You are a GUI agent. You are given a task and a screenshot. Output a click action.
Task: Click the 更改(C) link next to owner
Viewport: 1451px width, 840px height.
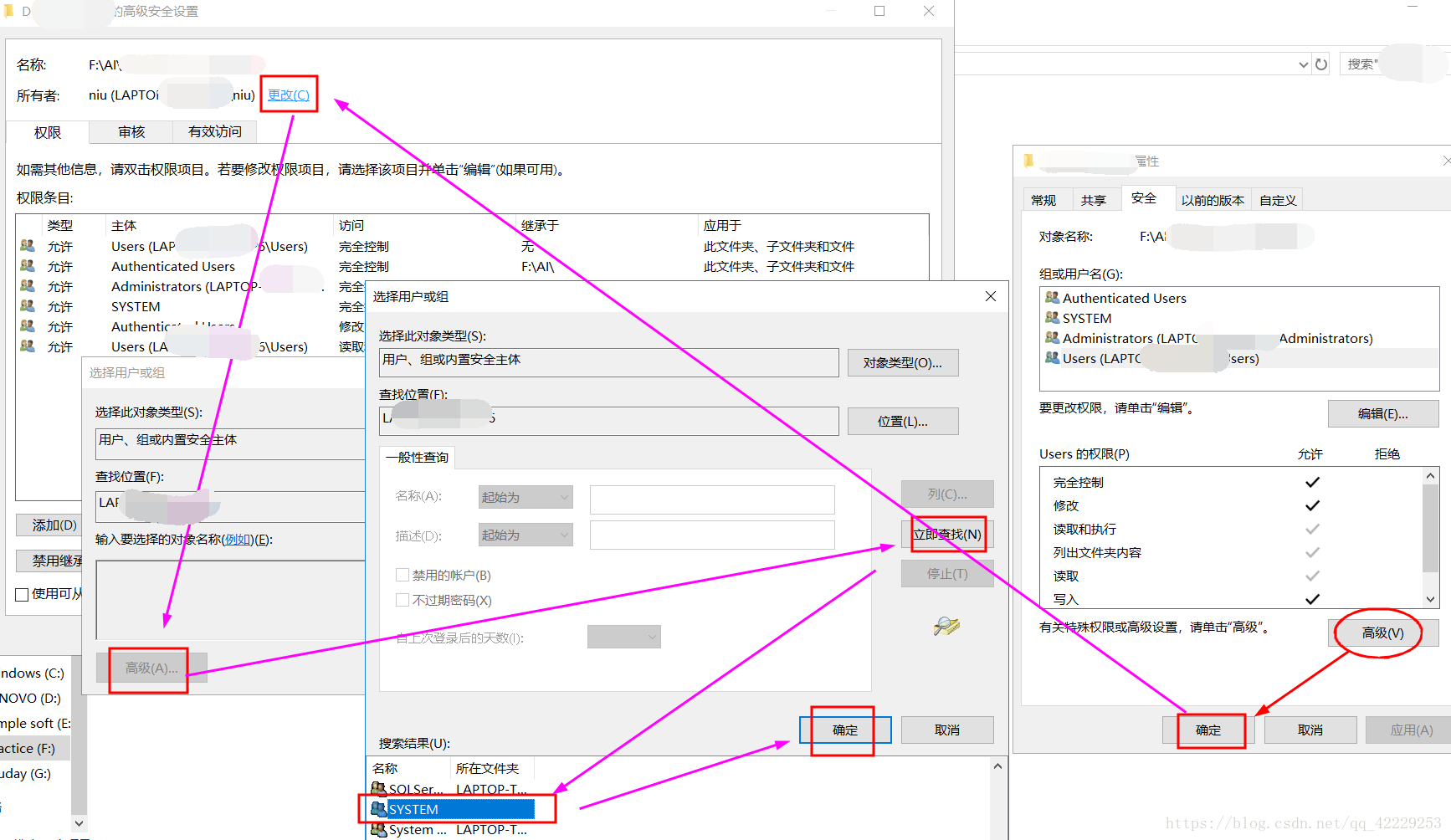click(288, 95)
